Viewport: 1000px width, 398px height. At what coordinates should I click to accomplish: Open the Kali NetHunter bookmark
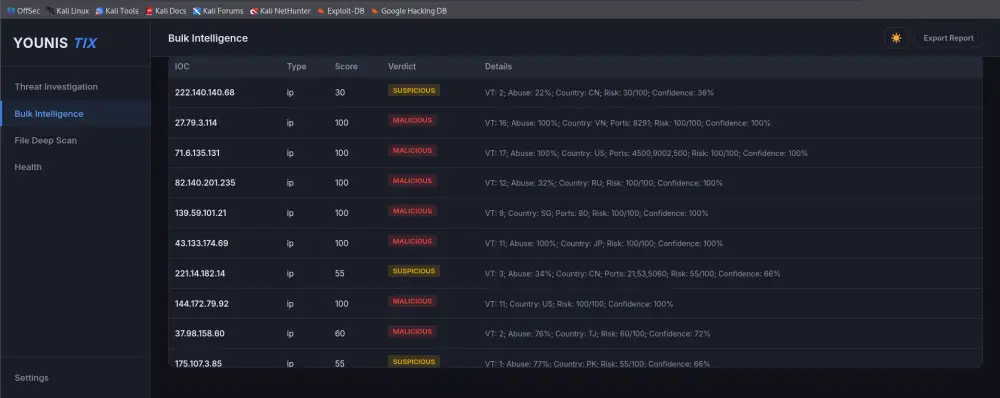tap(280, 11)
